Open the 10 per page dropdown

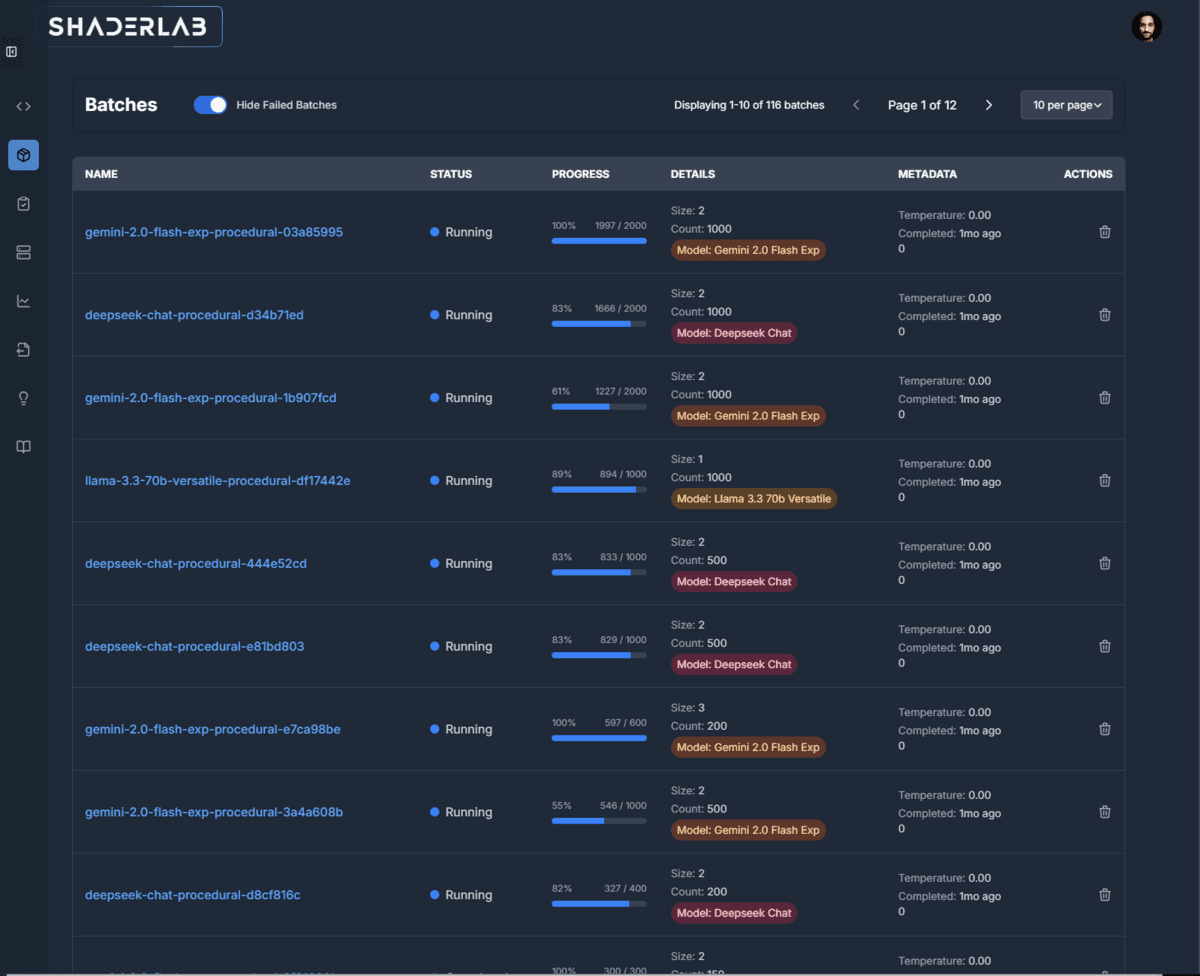(1066, 105)
